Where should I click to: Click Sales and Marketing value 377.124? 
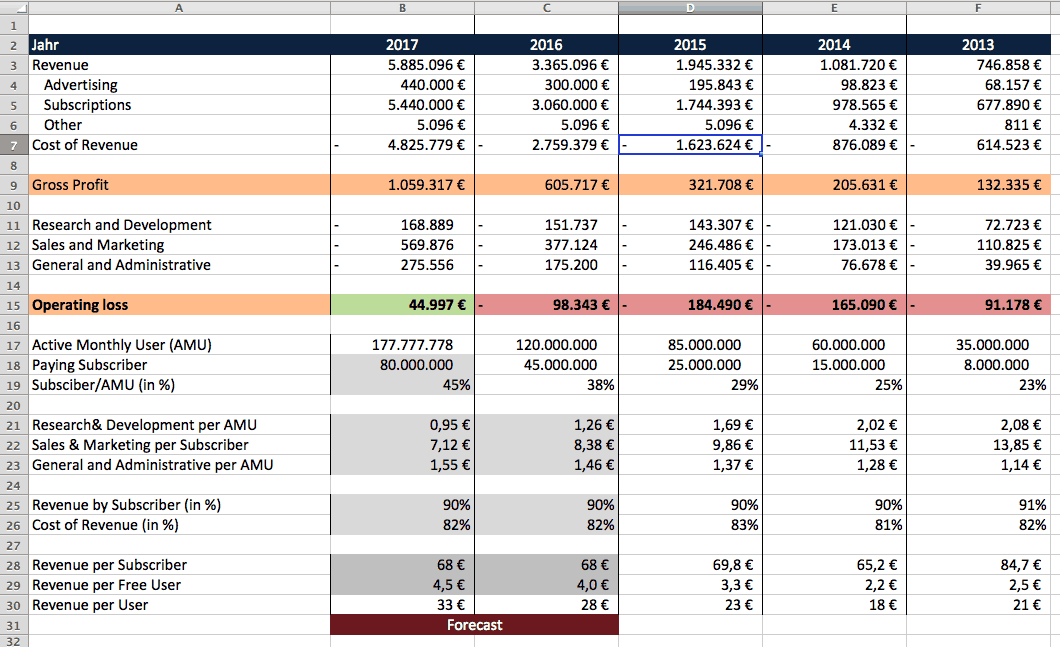[546, 245]
